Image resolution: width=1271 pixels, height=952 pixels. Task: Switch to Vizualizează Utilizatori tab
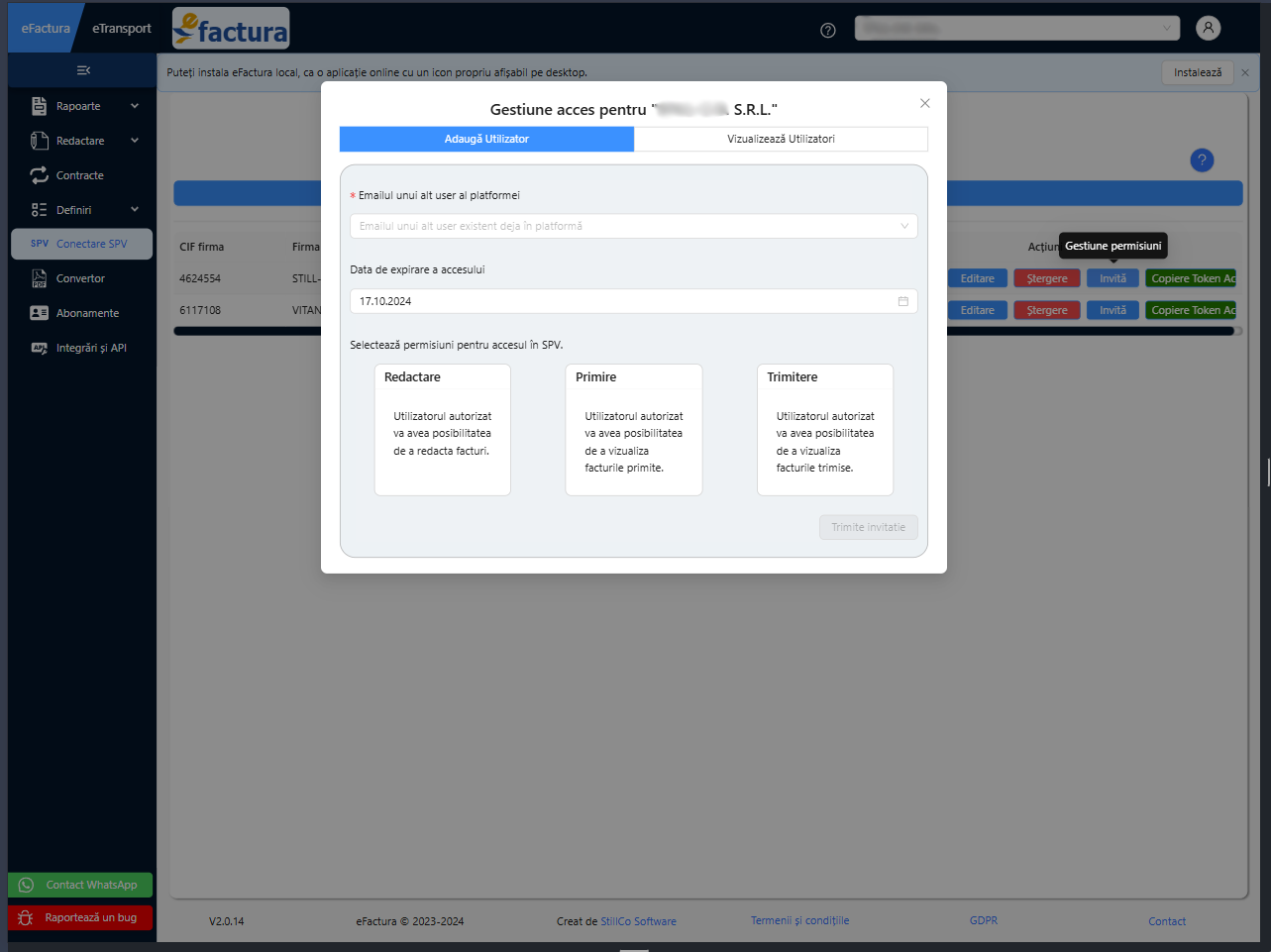click(781, 139)
